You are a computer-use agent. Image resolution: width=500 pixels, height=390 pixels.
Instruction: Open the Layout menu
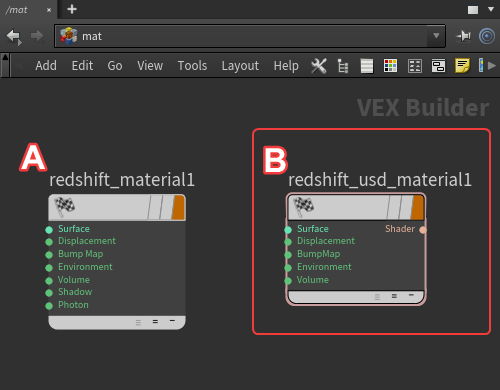pyautogui.click(x=240, y=66)
